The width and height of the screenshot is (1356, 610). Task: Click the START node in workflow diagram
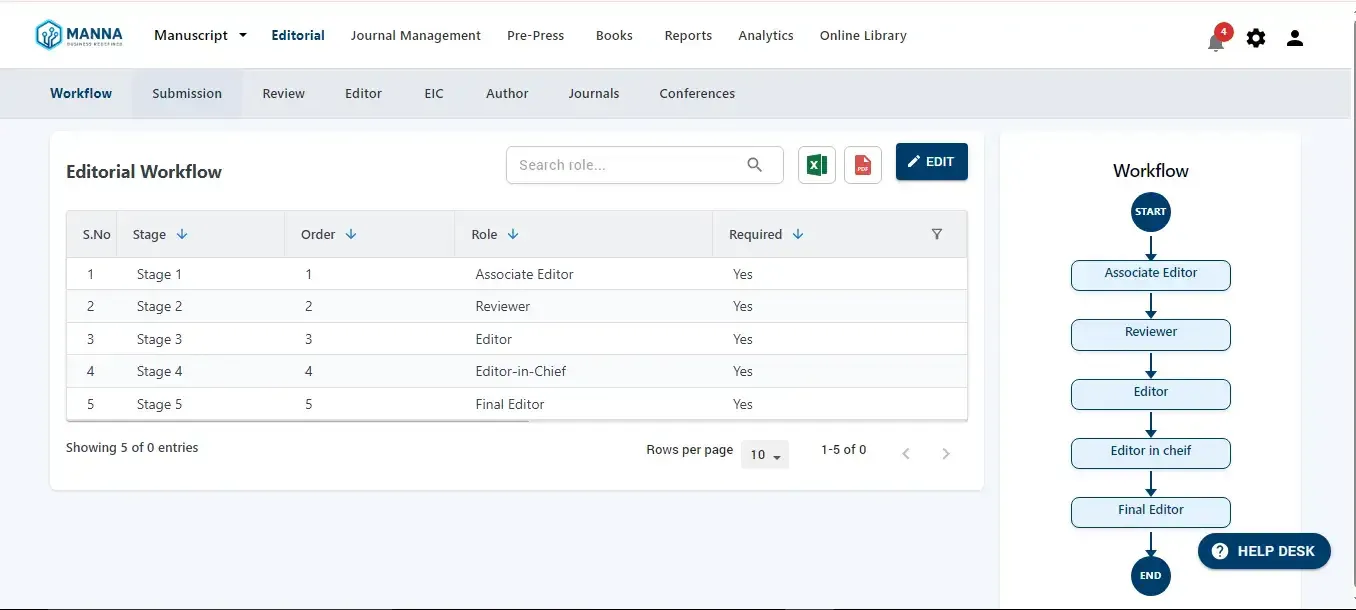[x=1151, y=212]
